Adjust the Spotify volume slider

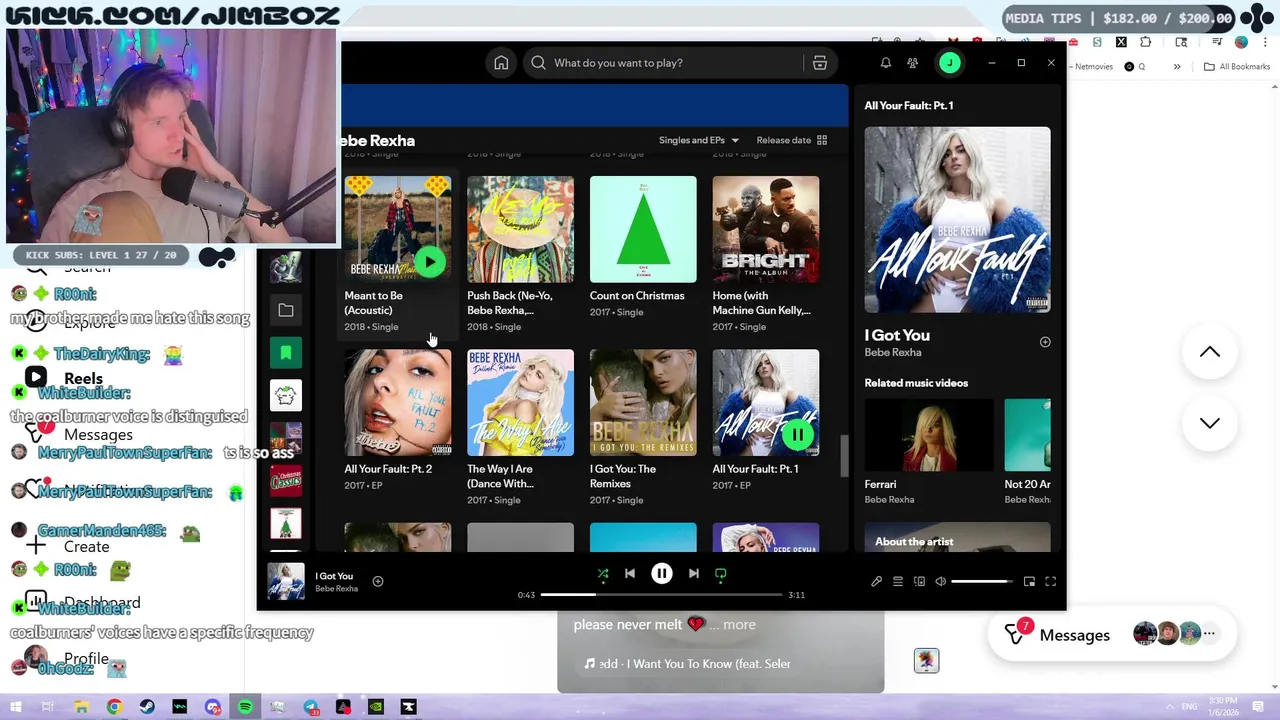[x=981, y=581]
